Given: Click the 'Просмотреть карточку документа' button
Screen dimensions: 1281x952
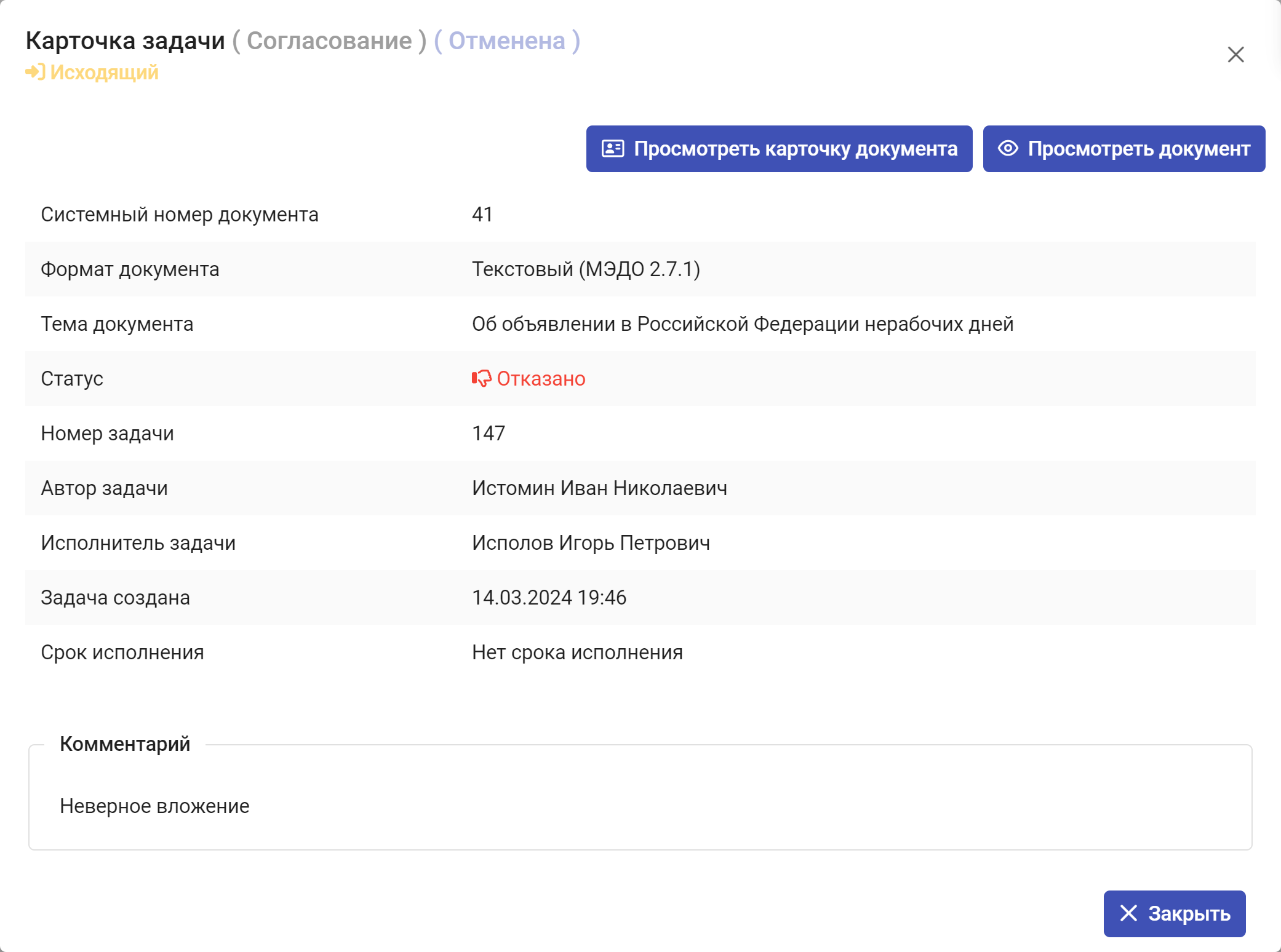Looking at the screenshot, I should (x=779, y=149).
